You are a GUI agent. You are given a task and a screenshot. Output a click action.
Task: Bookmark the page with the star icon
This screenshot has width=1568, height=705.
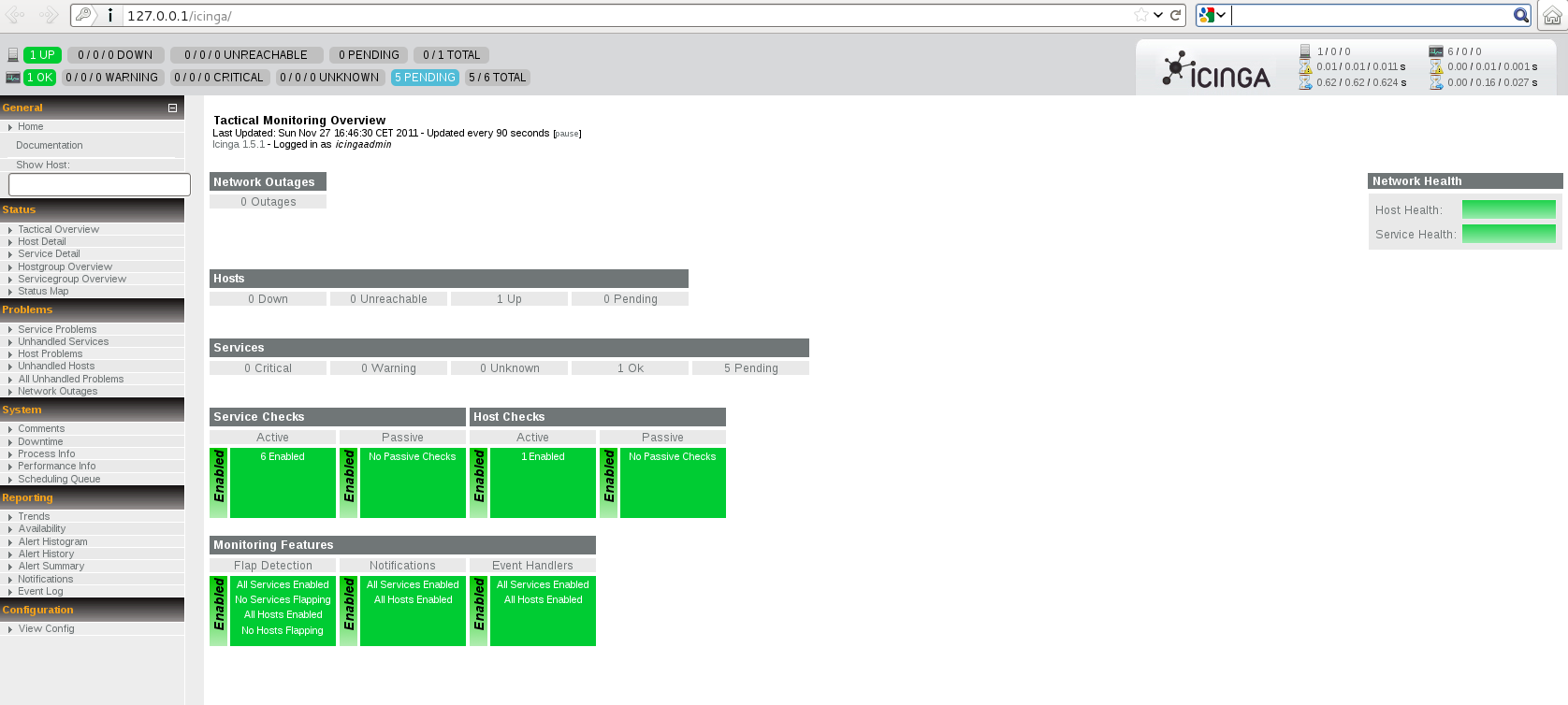click(x=1140, y=15)
